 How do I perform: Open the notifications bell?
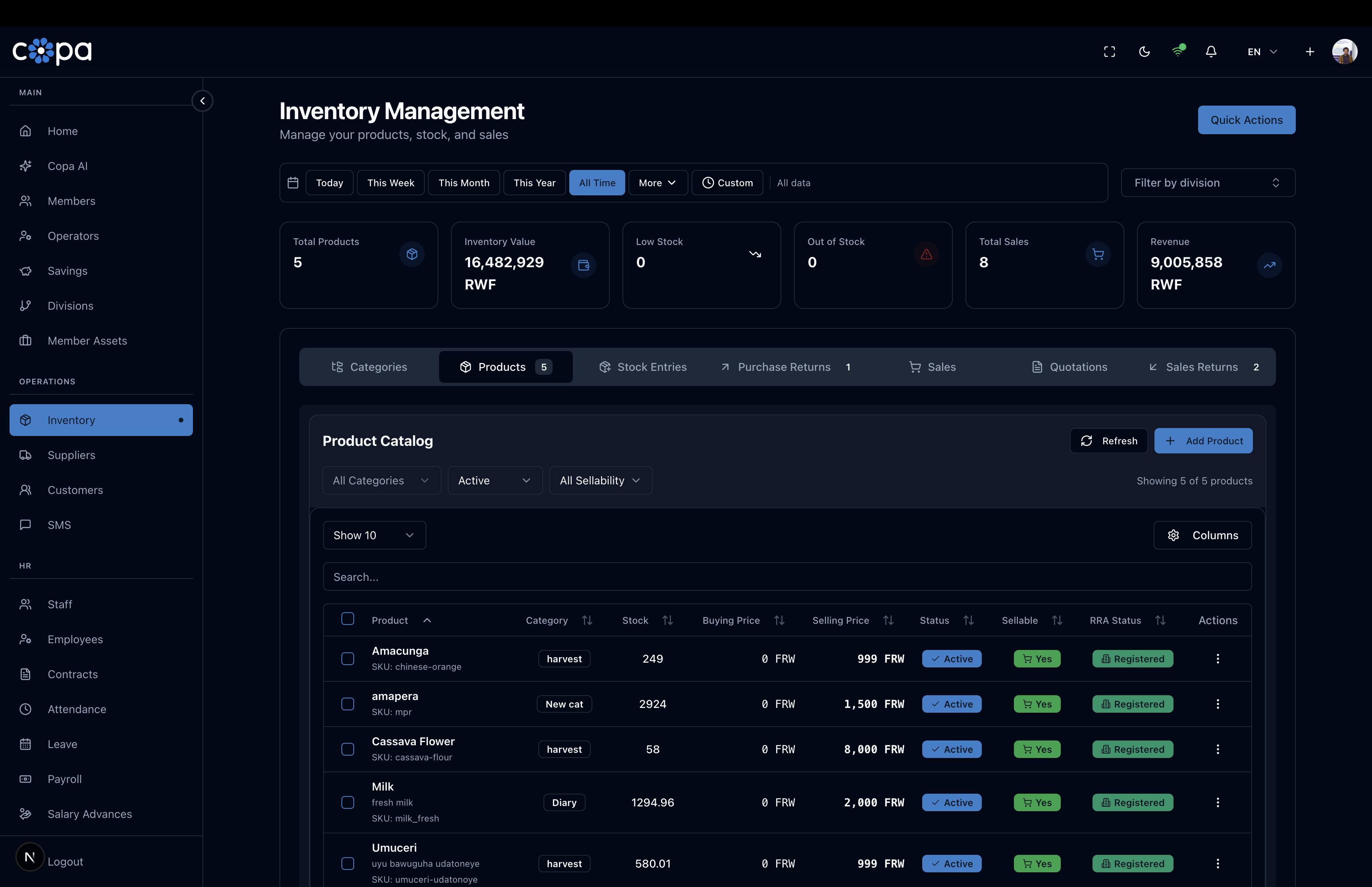[1211, 52]
